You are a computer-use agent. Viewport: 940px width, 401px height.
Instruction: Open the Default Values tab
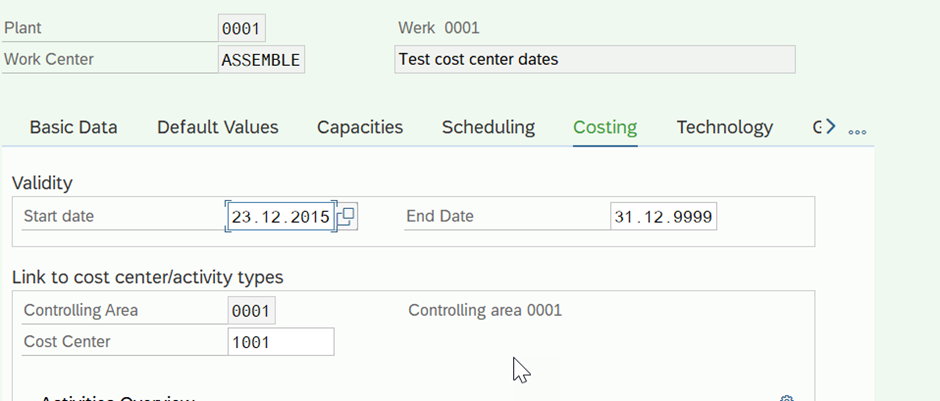pos(218,127)
